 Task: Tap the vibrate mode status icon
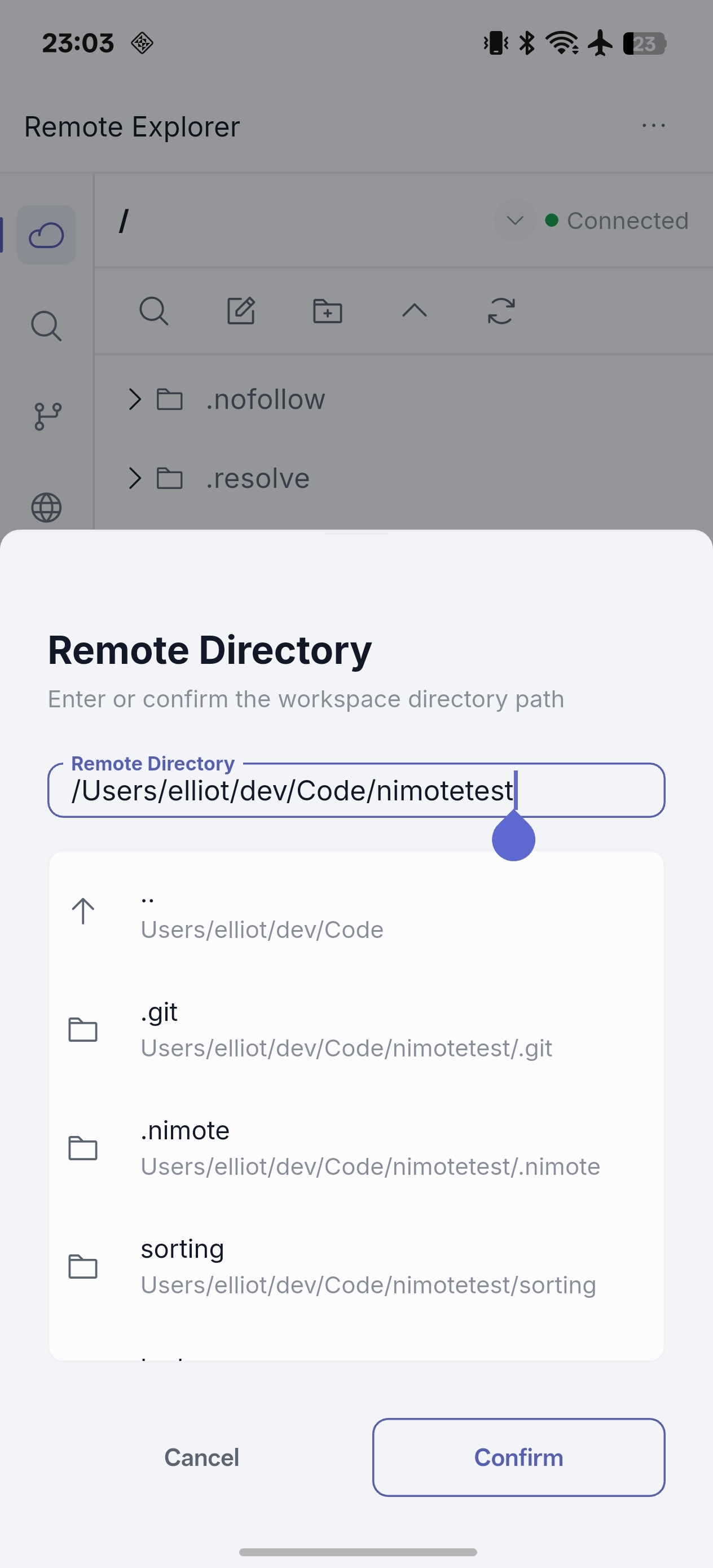pyautogui.click(x=496, y=43)
